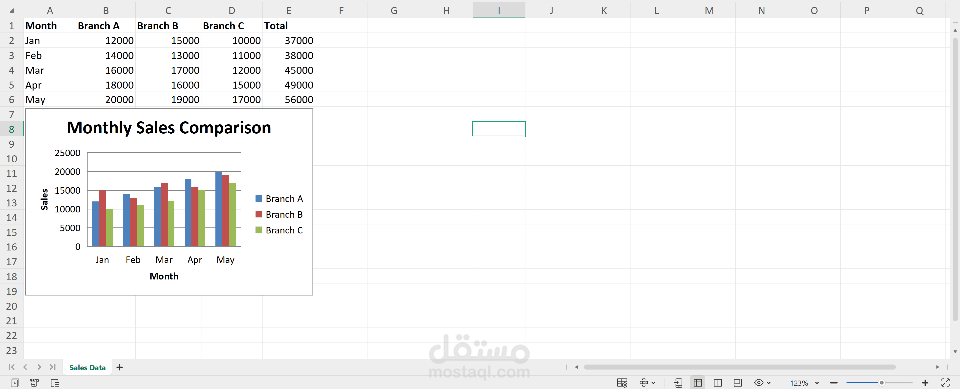
Task: Click the Mar green Branch C bar
Action: pyautogui.click(x=171, y=224)
